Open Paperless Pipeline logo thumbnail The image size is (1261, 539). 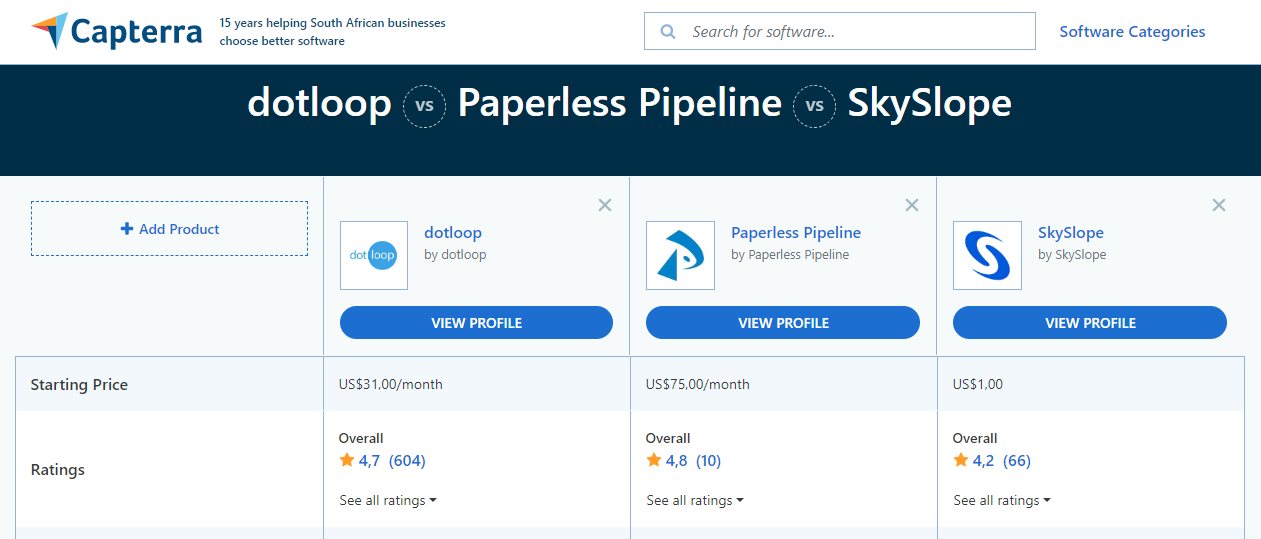click(x=680, y=255)
